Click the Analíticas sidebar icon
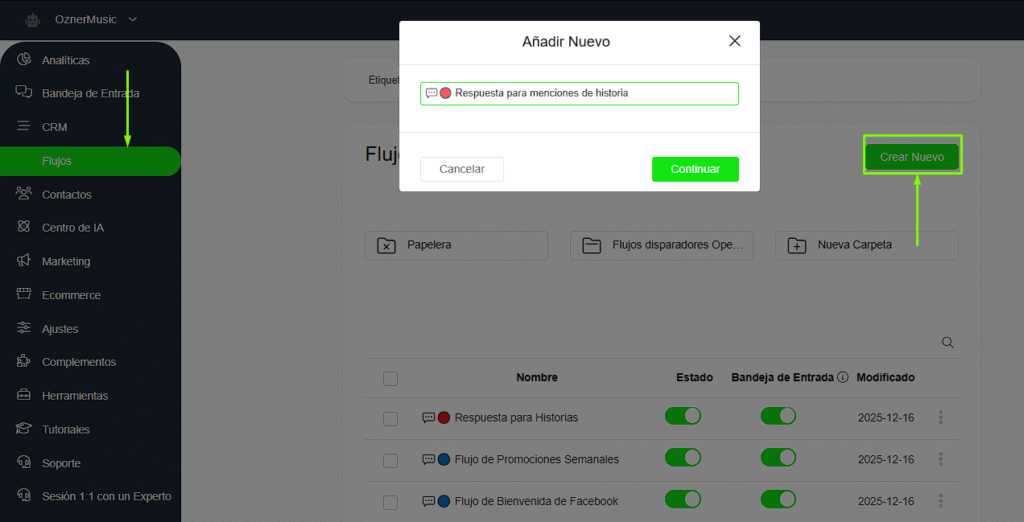Screen dimensions: 1024x522 [24, 60]
